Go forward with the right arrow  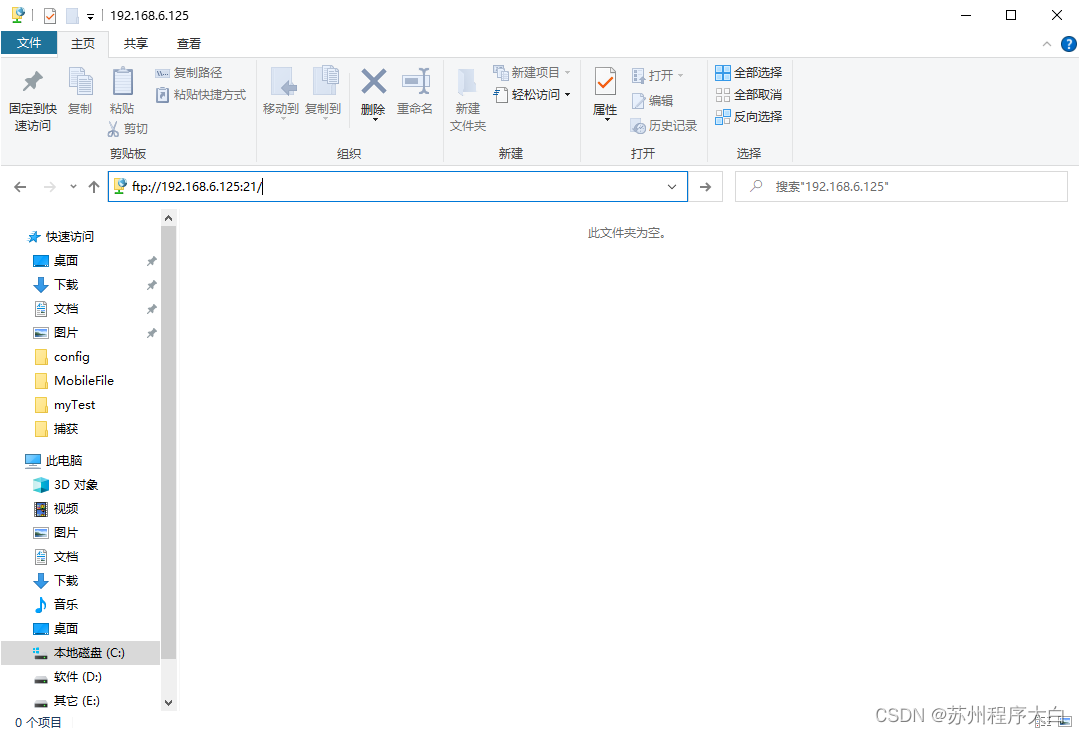[50, 186]
